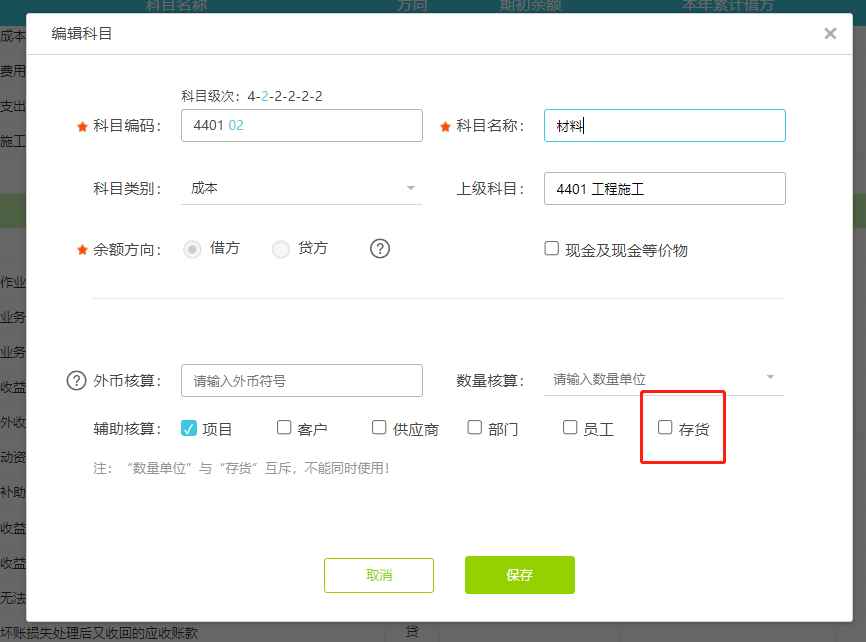Viewport: 866px width, 642px height.
Task: Open the 科目类别 dropdown
Action: click(301, 188)
